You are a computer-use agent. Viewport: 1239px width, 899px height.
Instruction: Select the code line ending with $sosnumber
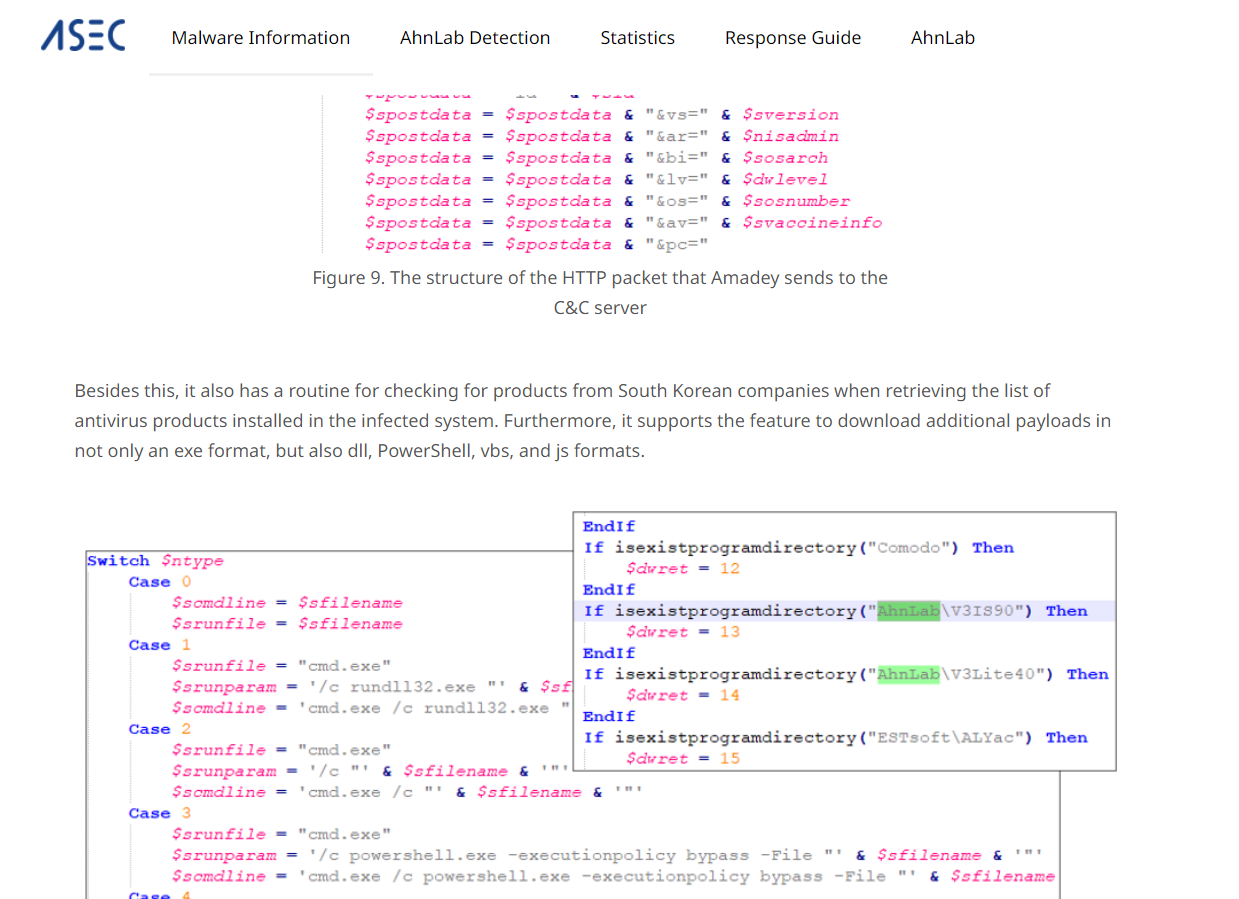click(x=607, y=201)
